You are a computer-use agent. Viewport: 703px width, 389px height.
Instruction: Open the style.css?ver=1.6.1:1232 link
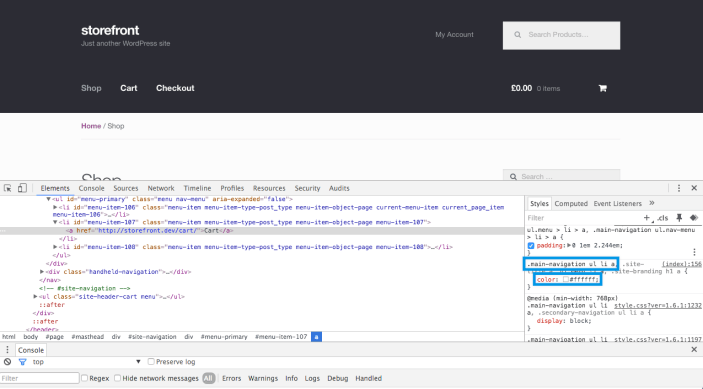[x=658, y=306]
